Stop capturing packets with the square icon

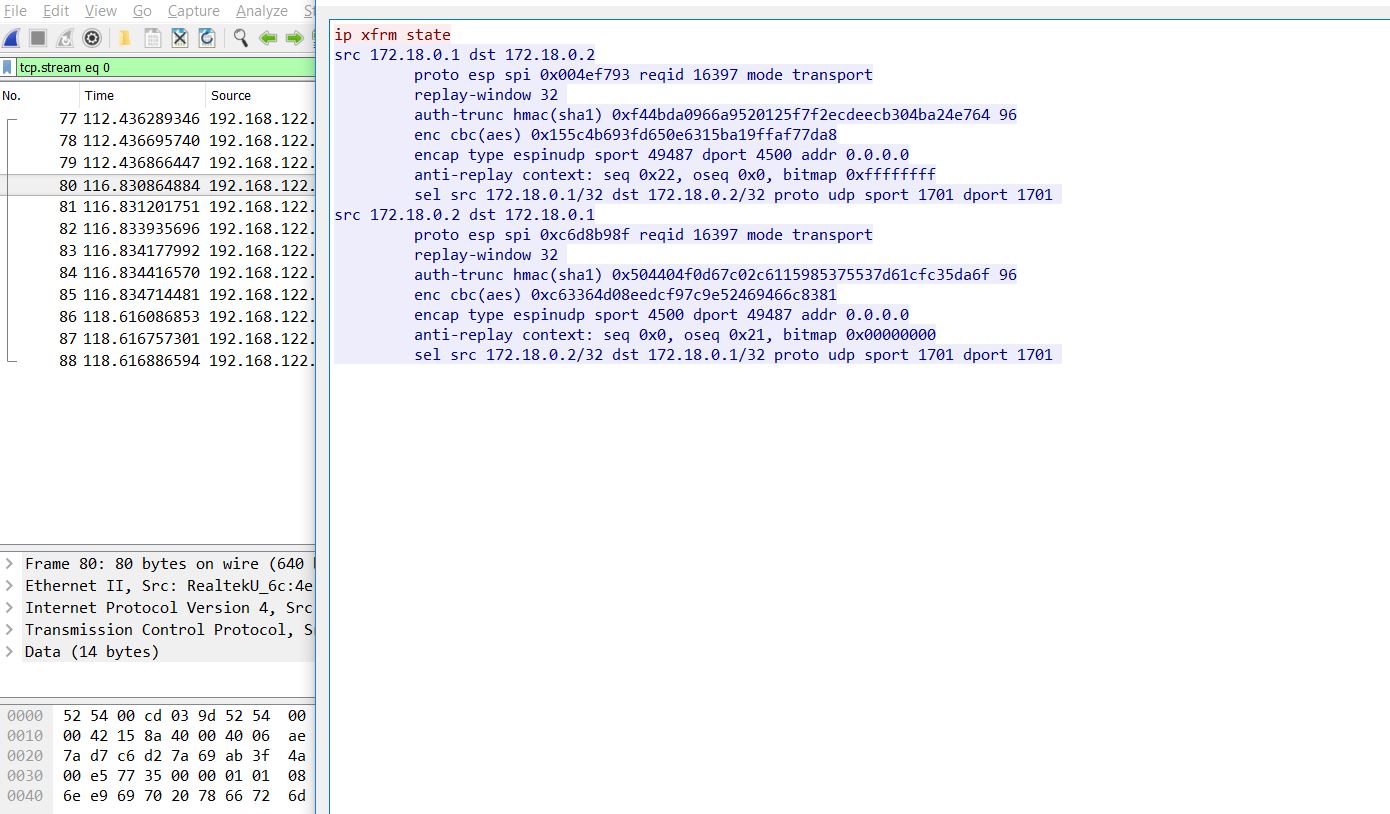(38, 38)
